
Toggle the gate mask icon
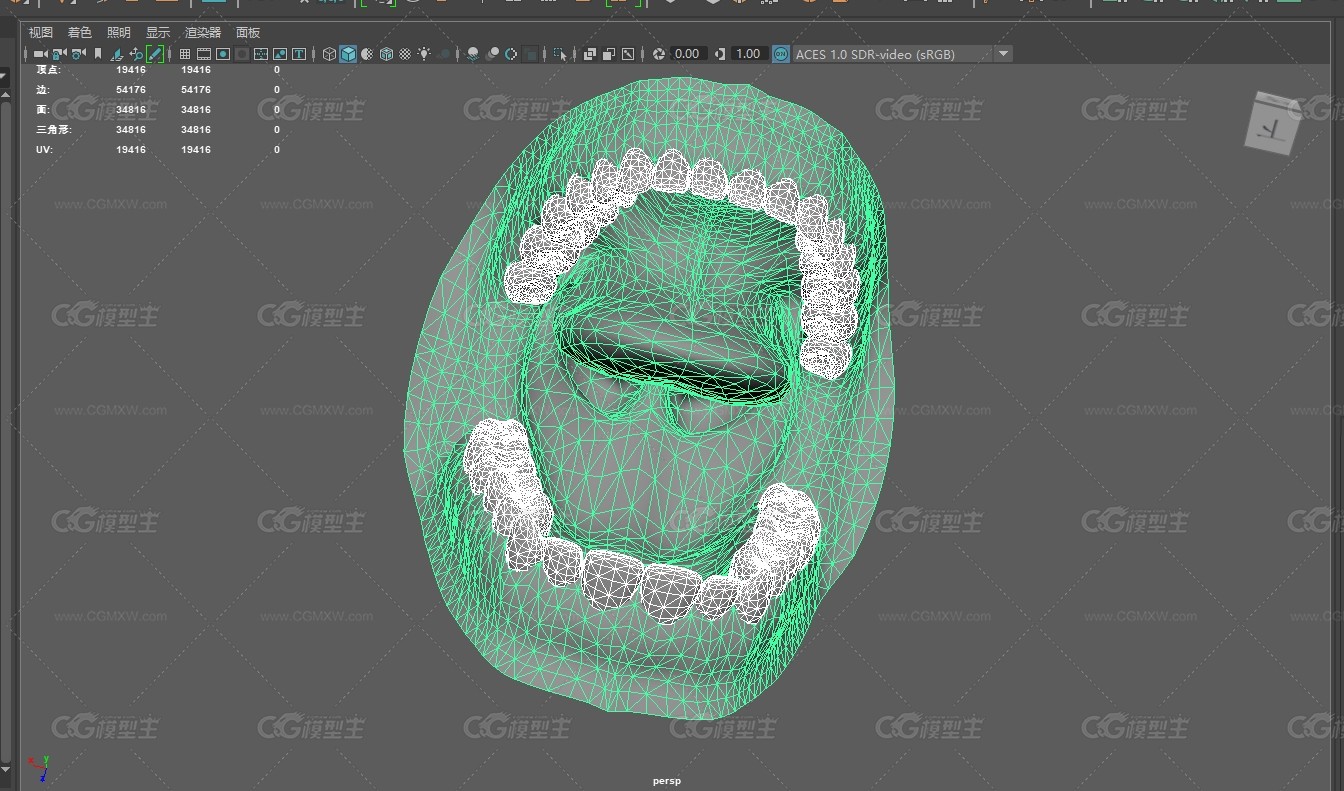click(242, 54)
